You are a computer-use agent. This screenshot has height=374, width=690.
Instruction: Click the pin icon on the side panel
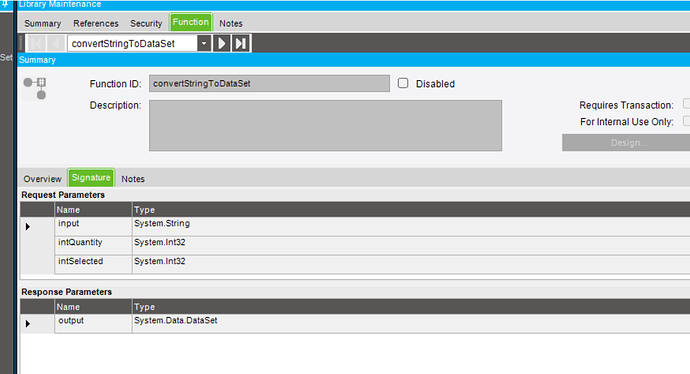(5, 4)
